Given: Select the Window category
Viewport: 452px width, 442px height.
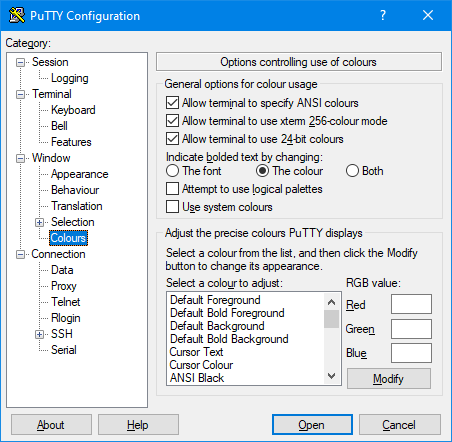Looking at the screenshot, I should (x=51, y=158).
